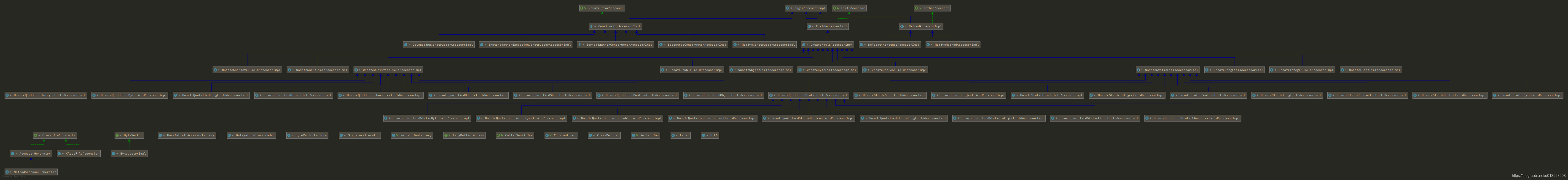1568x180 pixels.
Task: Select UnsafeStaticIntegerFieldAccessorImpl node
Action: [x=1127, y=95]
